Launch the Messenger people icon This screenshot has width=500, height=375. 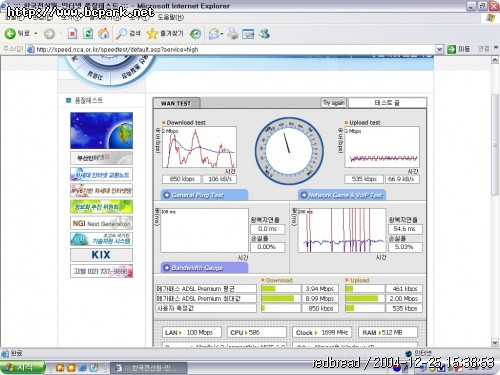pyautogui.click(x=264, y=34)
